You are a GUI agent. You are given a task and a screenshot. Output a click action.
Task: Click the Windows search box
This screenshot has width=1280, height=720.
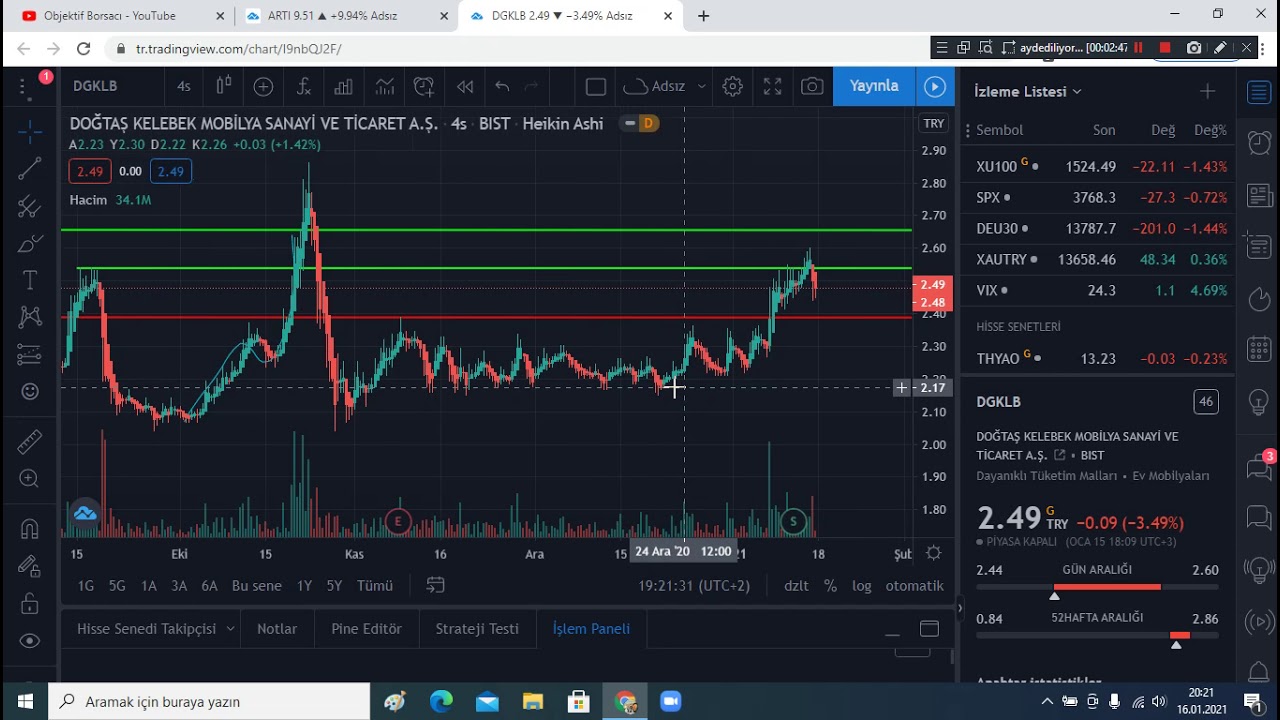(x=208, y=702)
